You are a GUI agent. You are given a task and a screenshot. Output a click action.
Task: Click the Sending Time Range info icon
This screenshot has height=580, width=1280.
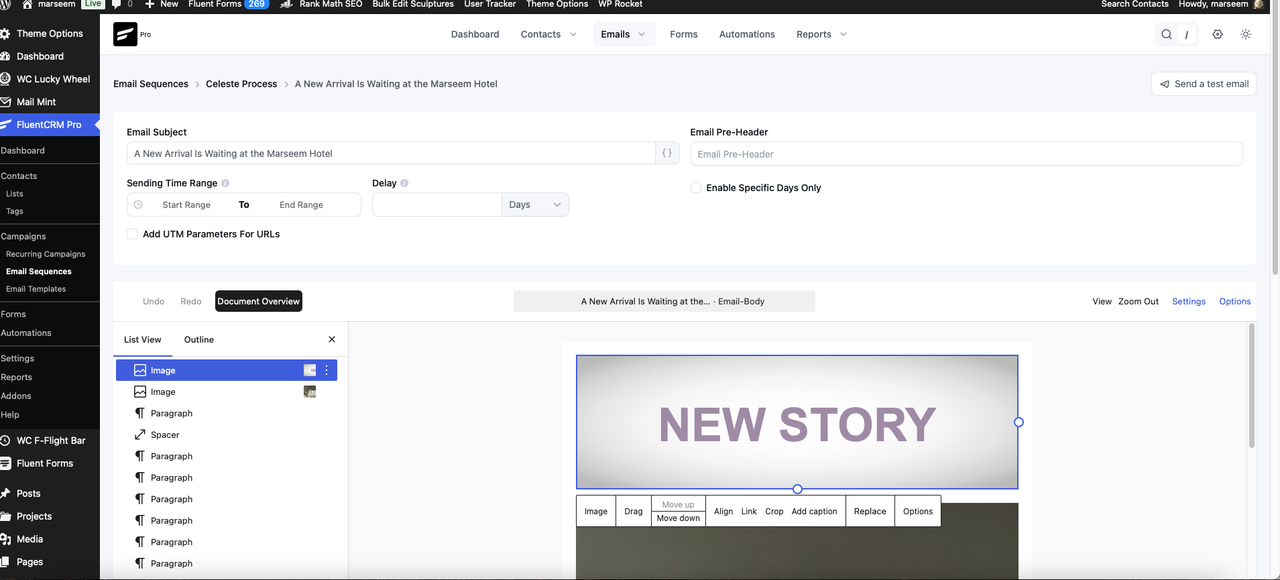coord(225,184)
